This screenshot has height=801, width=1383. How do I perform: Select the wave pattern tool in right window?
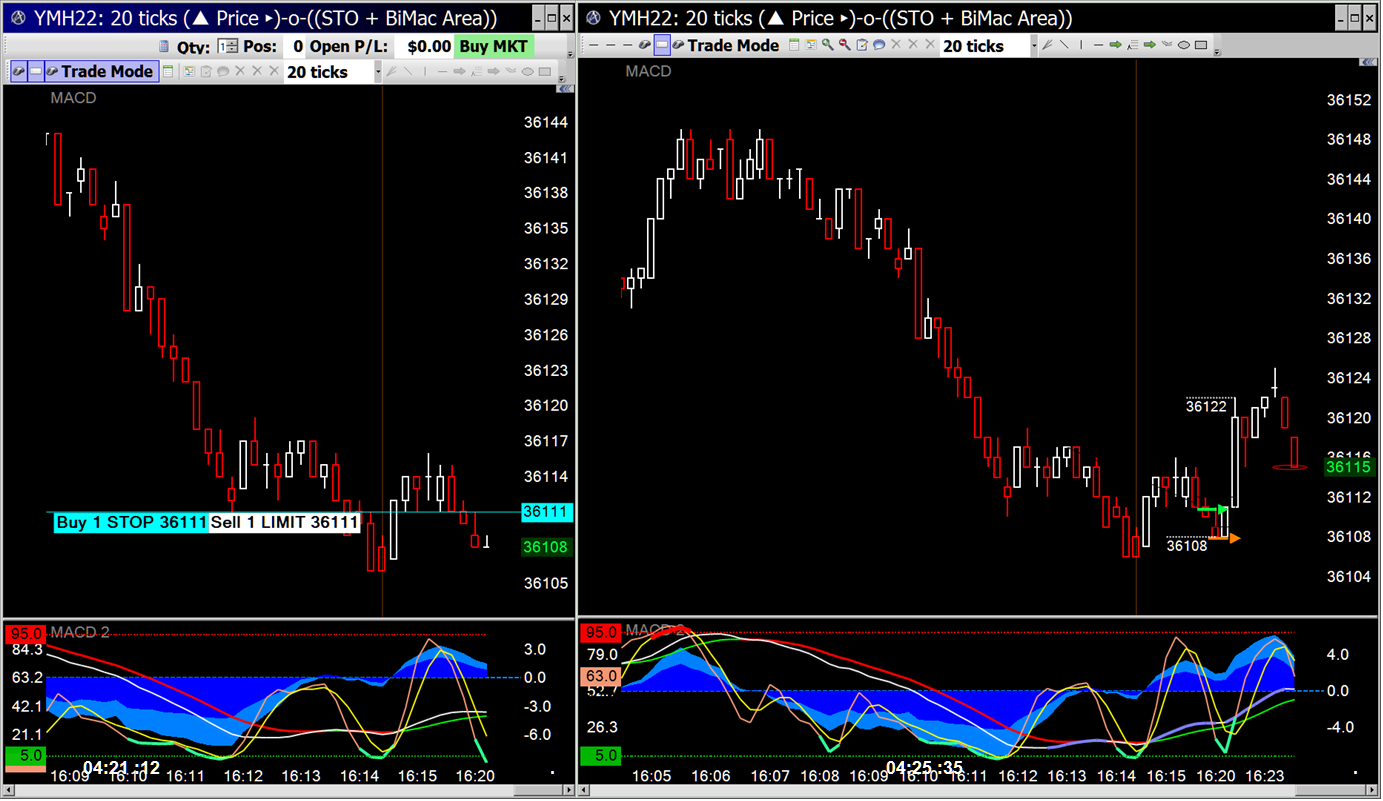coord(1166,45)
